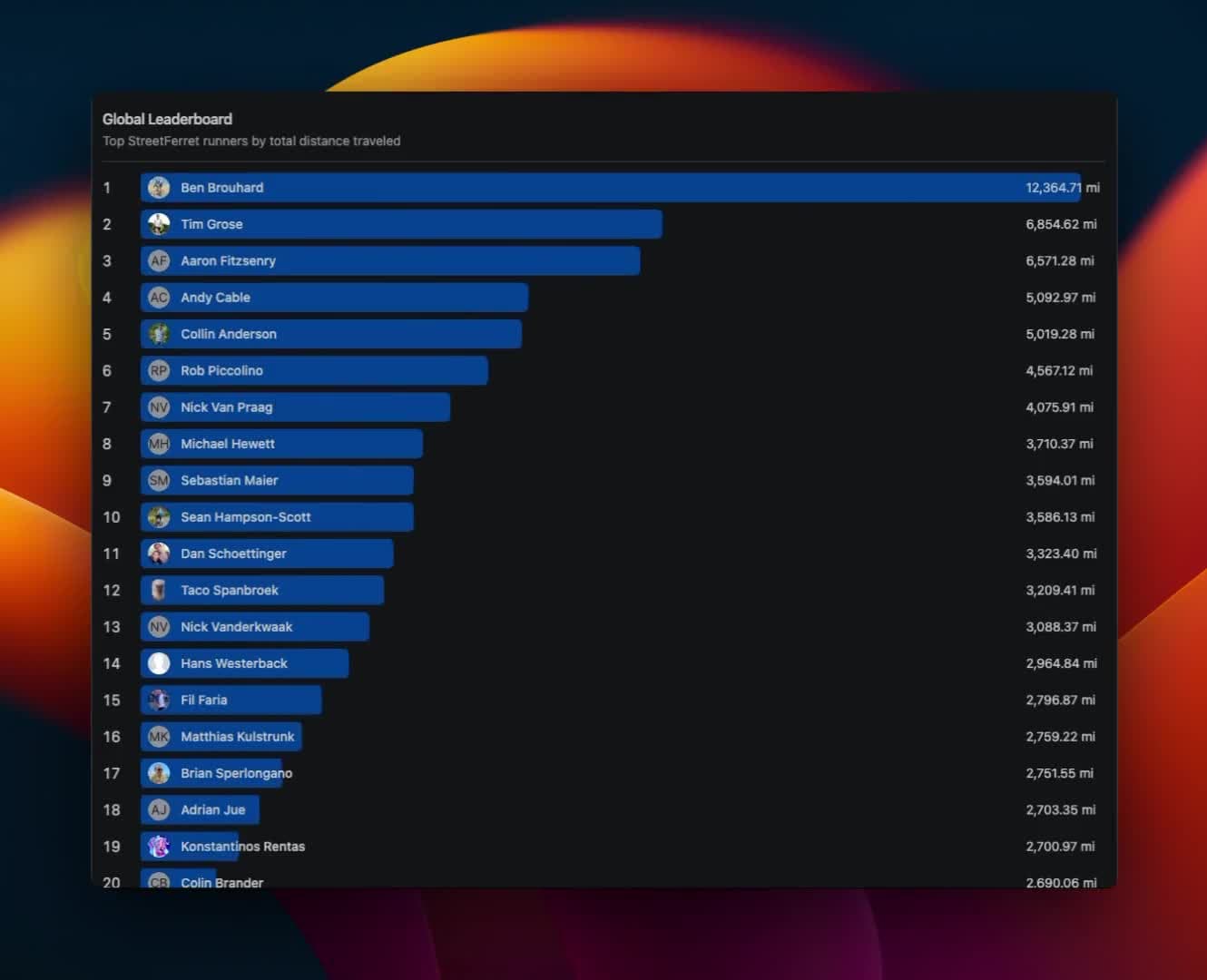The image size is (1207, 980).
Task: Click the RP avatar for Rob Piccolino
Action: (158, 370)
